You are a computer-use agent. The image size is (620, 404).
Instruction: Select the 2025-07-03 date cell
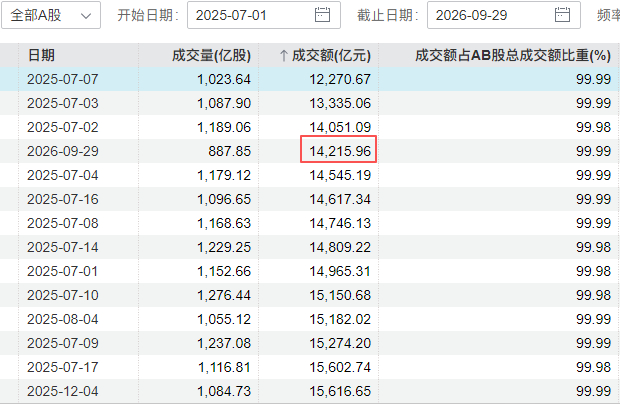tap(62, 103)
